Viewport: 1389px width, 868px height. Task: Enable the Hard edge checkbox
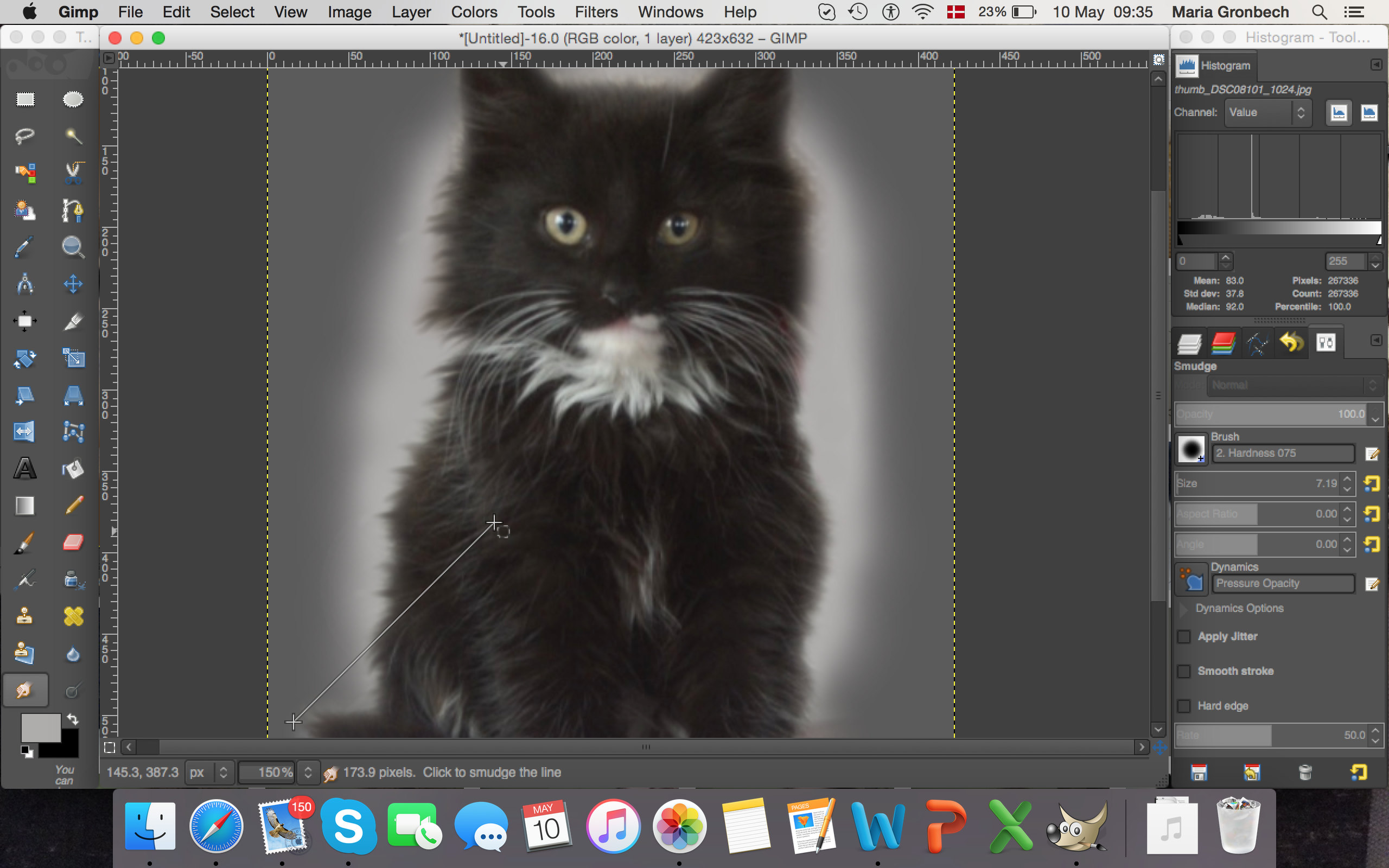pos(1183,706)
